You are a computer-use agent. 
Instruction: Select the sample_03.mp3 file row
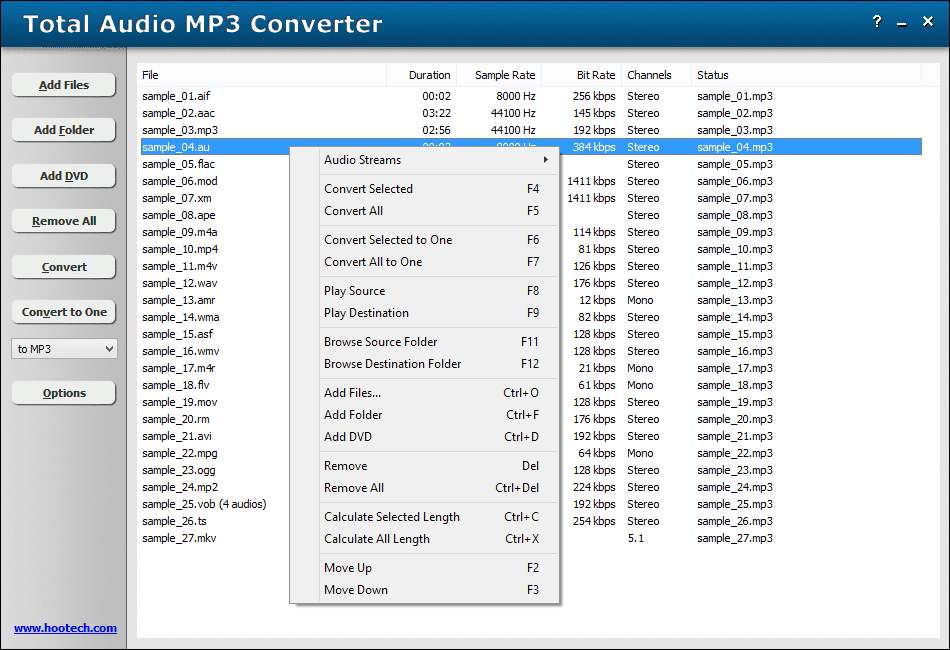tap(531, 130)
